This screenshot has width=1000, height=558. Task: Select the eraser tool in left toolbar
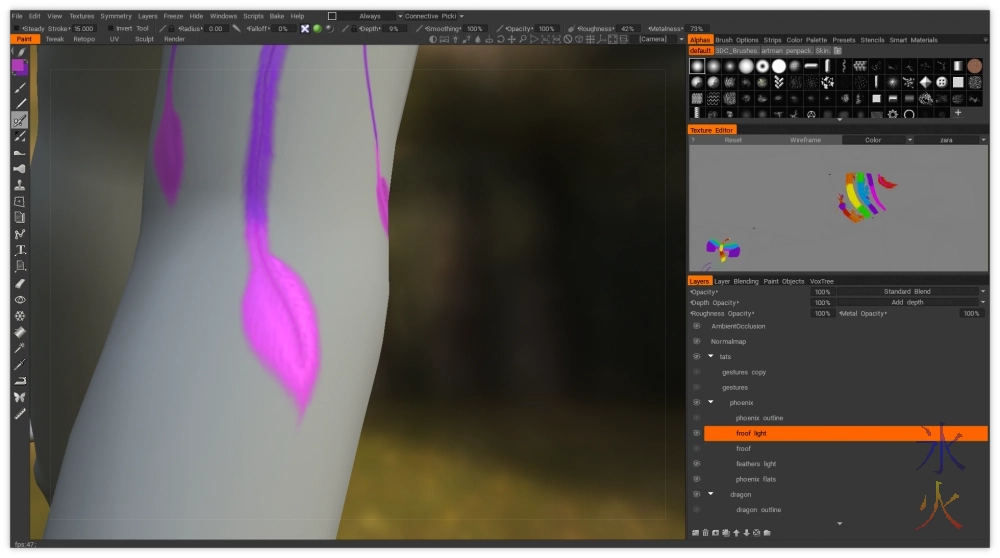click(20, 283)
